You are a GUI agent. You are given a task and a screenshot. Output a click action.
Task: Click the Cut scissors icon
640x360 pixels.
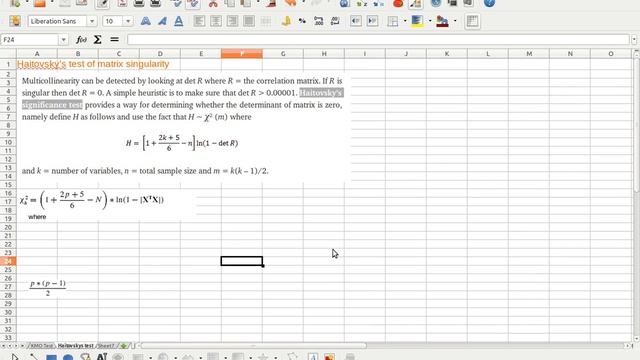coord(213,4)
